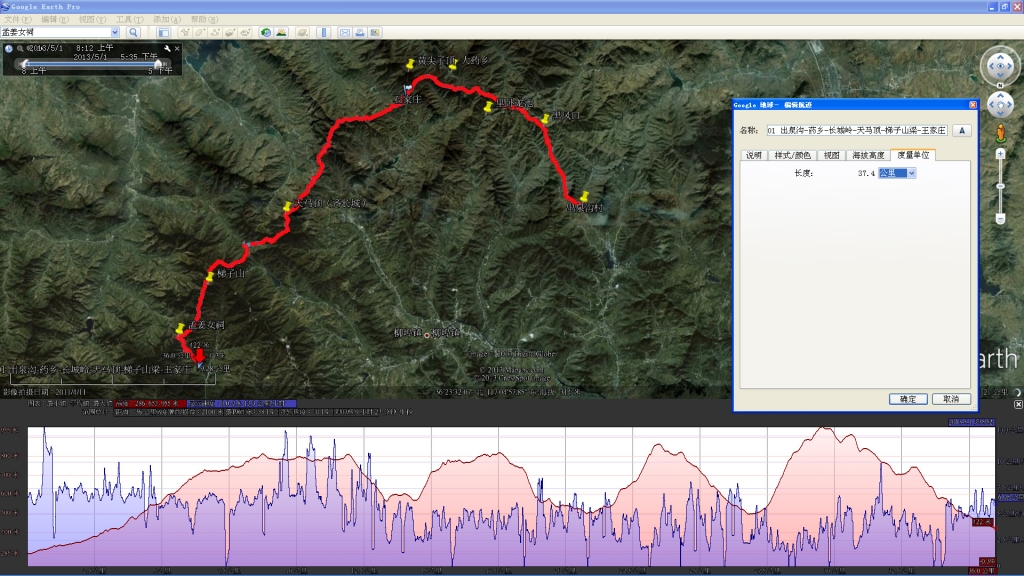This screenshot has width=1024, height=576.
Task: Toggle the sidebar panel icon
Action: pos(163,32)
